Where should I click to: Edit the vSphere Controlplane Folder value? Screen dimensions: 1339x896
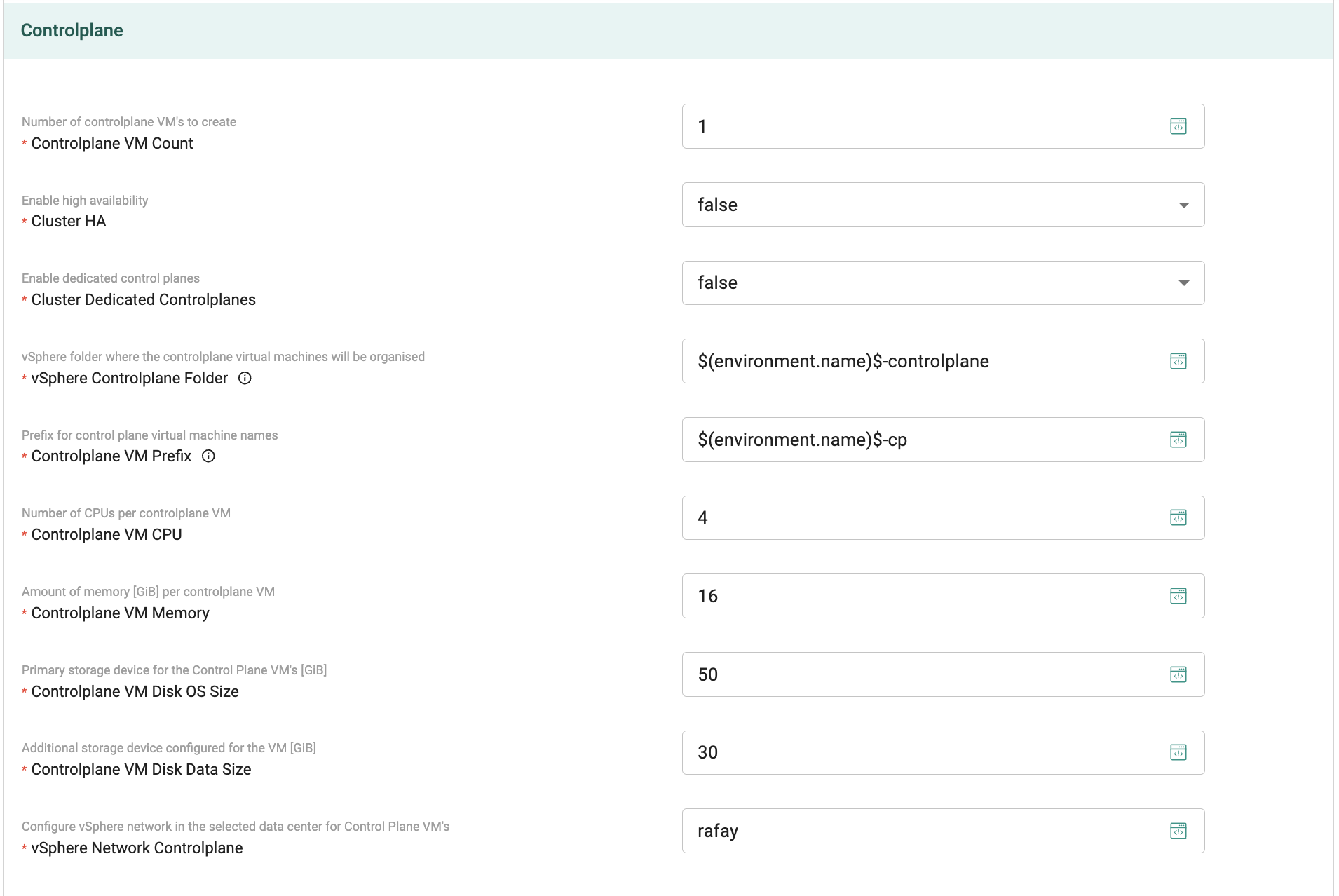(x=943, y=361)
